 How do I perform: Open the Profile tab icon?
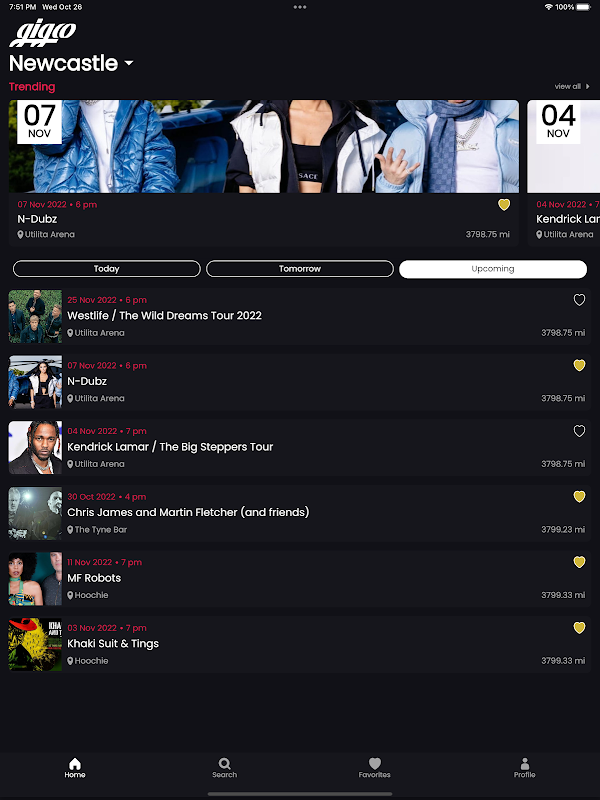pyautogui.click(x=524, y=764)
